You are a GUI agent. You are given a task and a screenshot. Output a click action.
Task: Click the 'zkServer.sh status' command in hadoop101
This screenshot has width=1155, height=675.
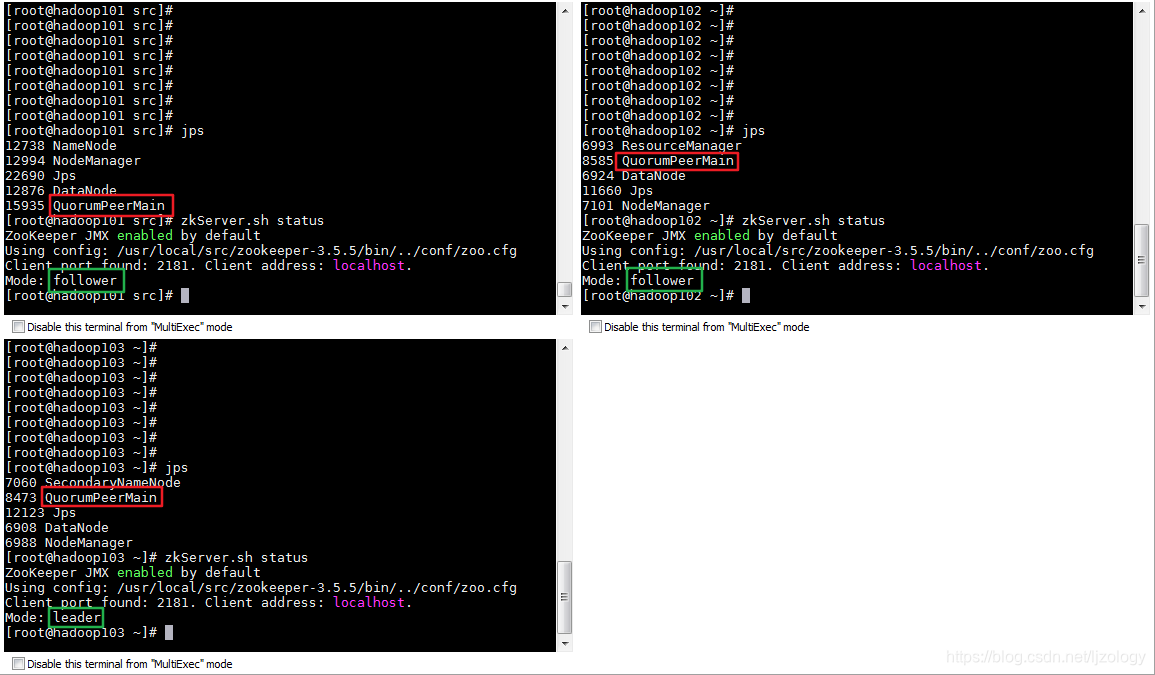coord(252,220)
